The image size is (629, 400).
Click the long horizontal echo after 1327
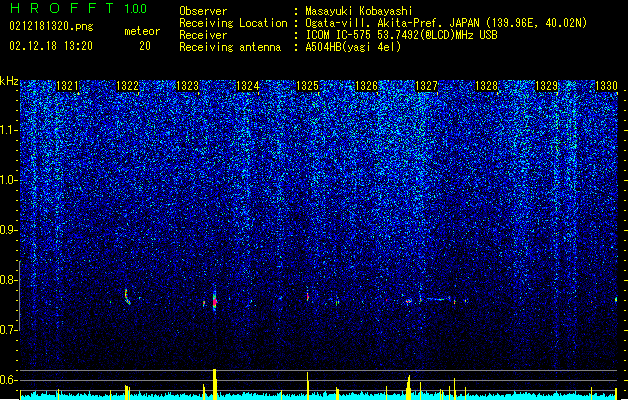(x=437, y=299)
